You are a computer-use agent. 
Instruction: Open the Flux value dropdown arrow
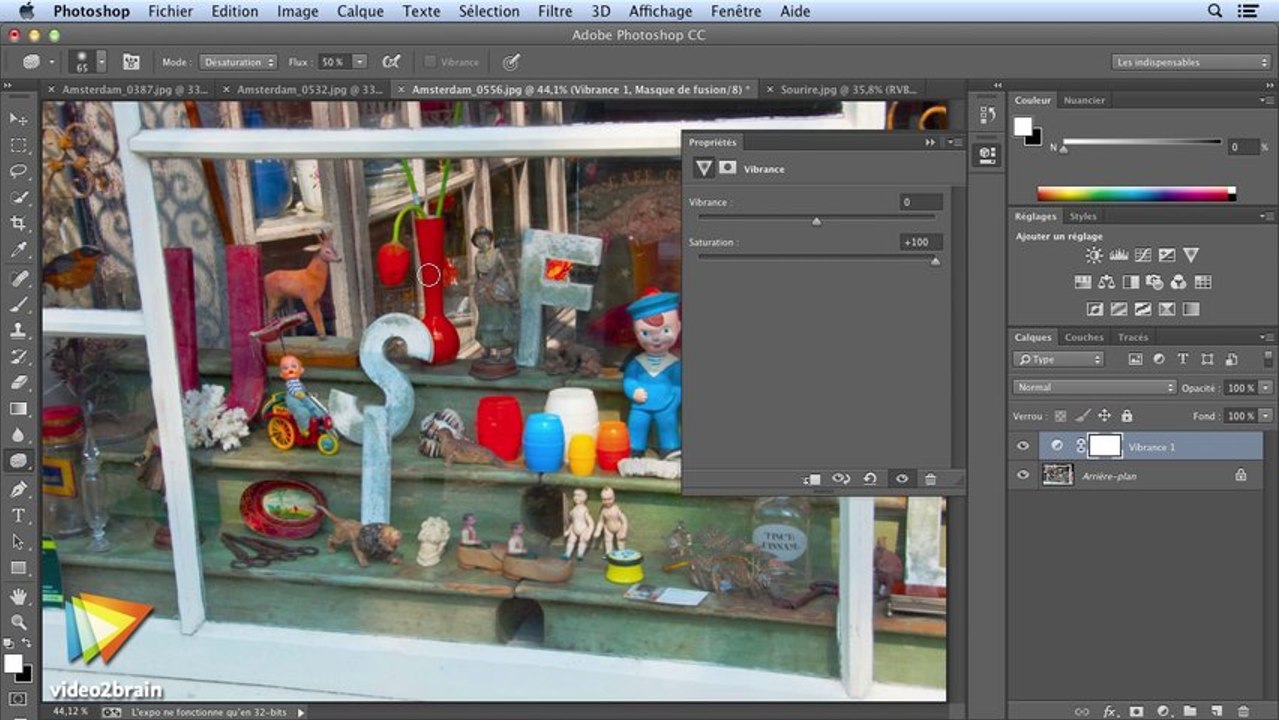coord(359,62)
